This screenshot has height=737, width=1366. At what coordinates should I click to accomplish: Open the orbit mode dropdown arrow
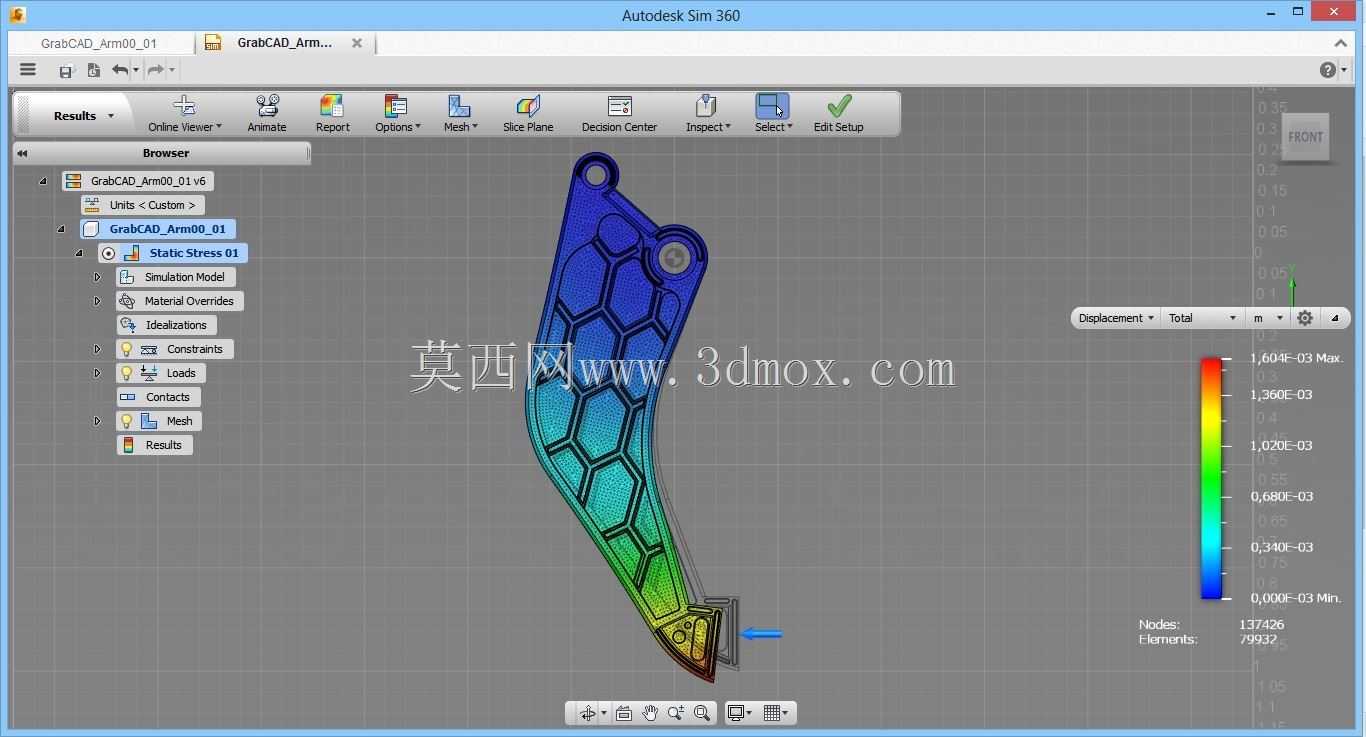[x=604, y=714]
